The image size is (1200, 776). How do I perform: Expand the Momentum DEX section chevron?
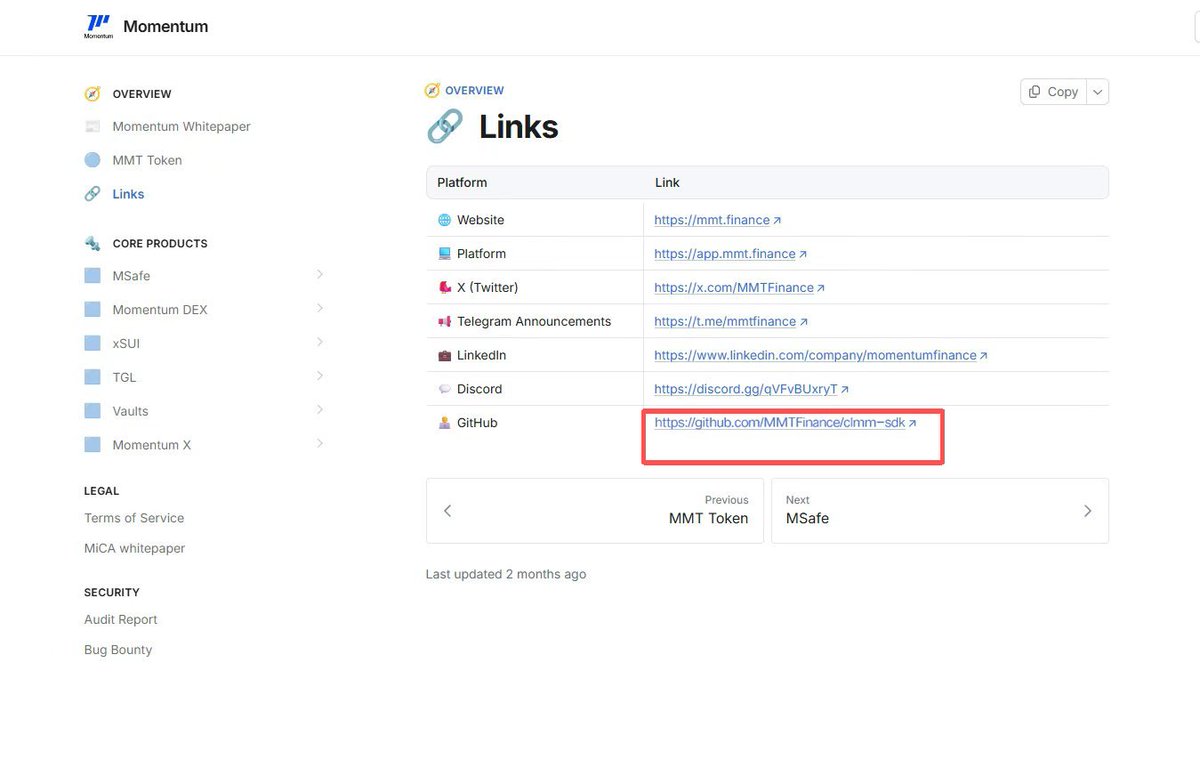(319, 309)
